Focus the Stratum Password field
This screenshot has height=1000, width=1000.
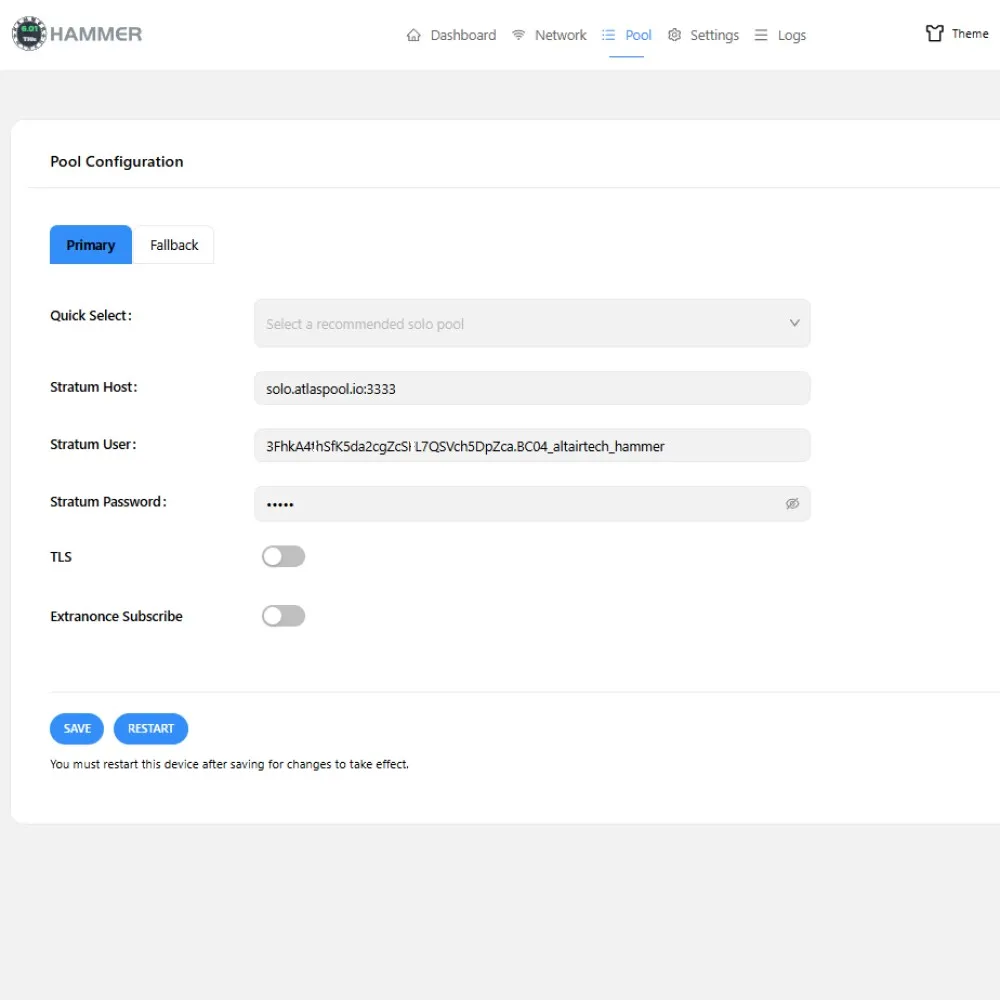(532, 504)
